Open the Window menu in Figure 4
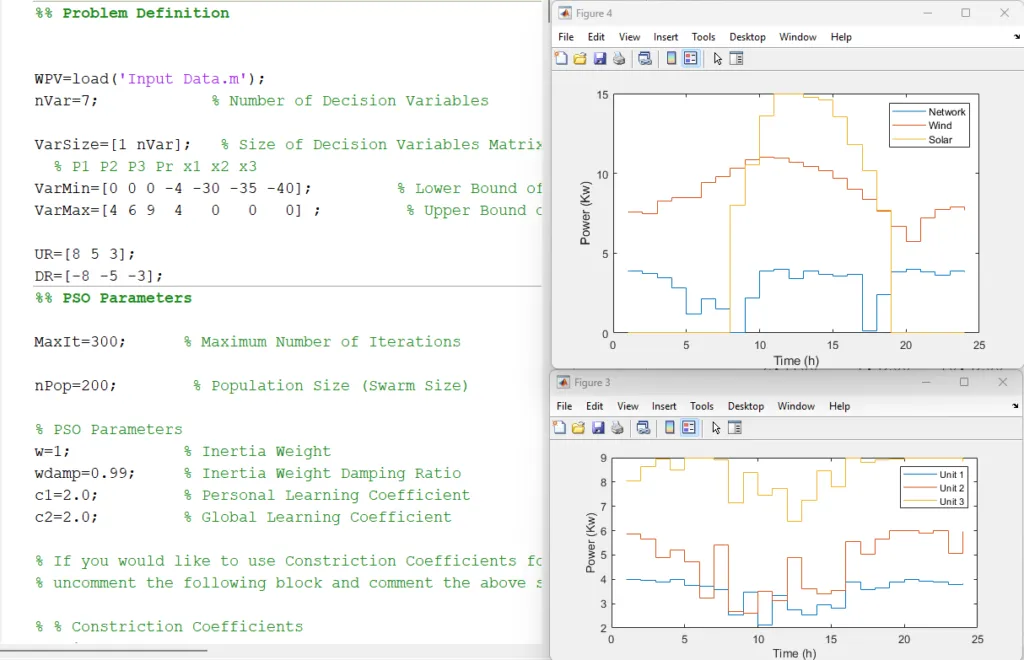This screenshot has height=660, width=1024. [797, 37]
